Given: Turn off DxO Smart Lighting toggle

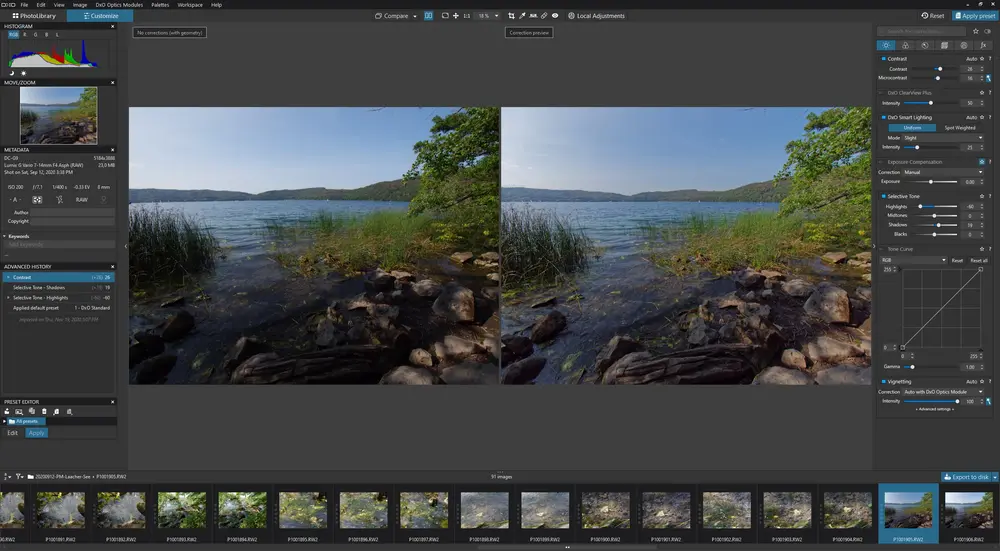Looking at the screenshot, I should click(x=884, y=117).
